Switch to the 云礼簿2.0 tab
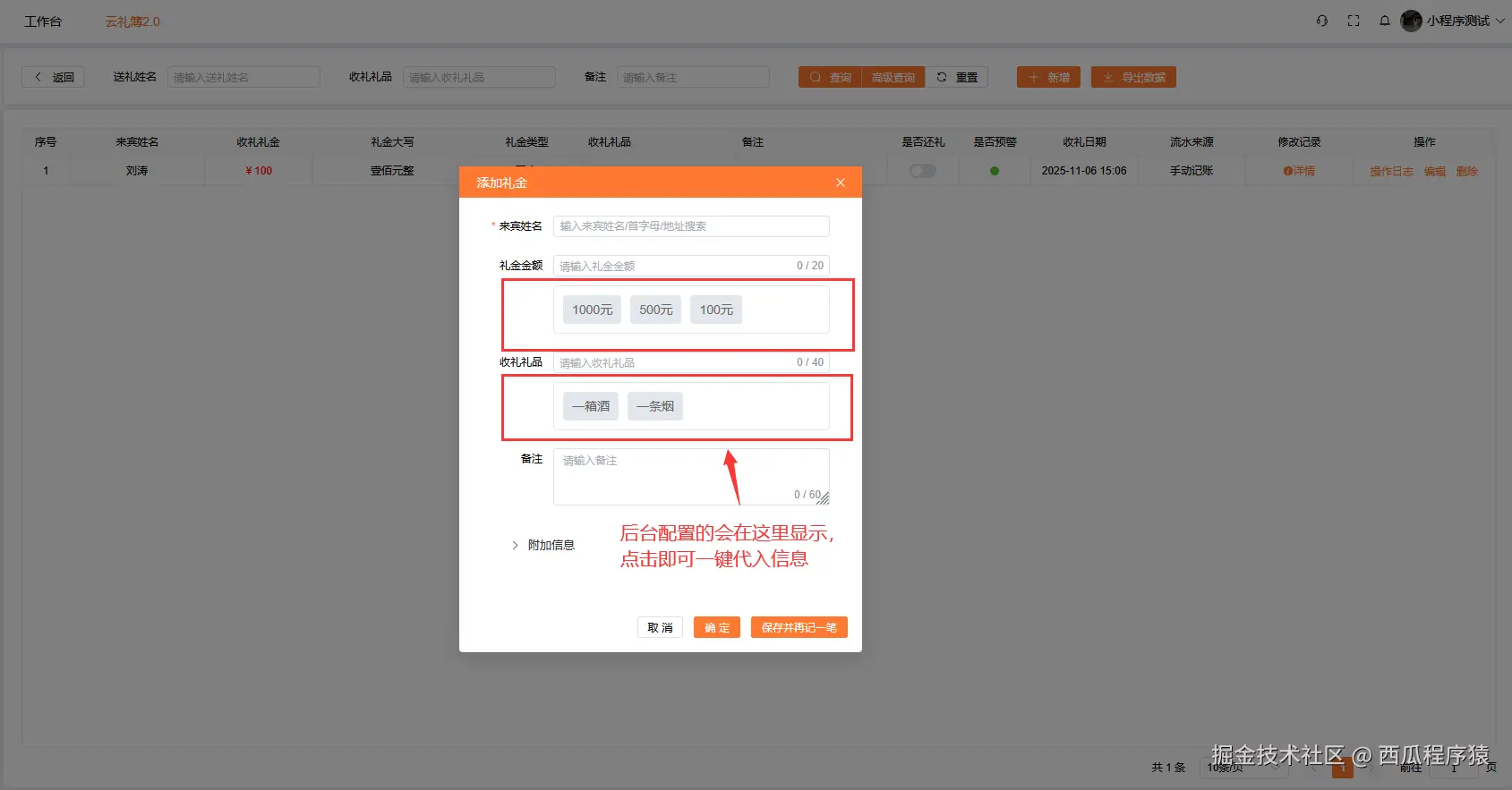 tap(132, 21)
